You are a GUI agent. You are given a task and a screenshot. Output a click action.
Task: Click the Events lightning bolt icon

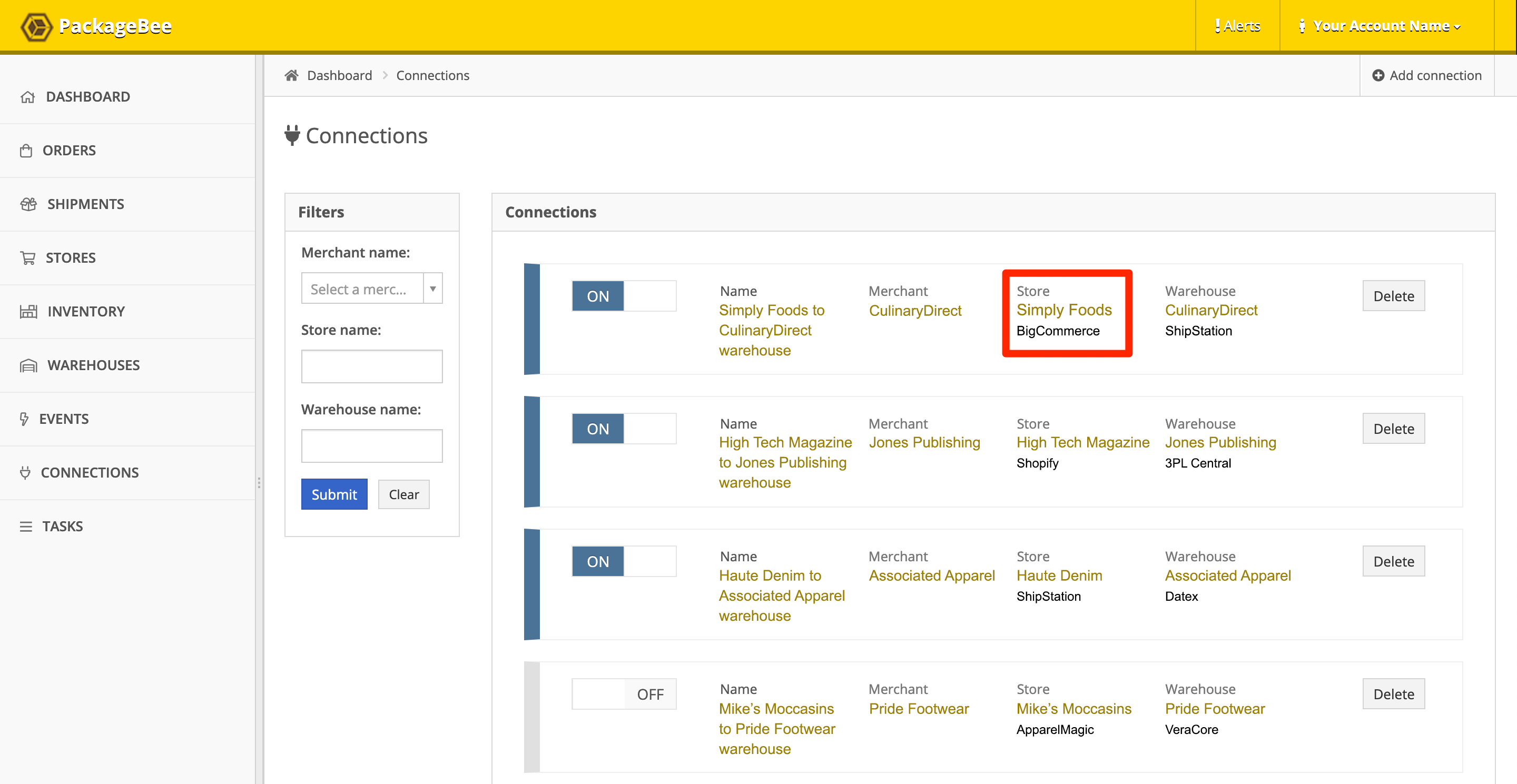[24, 419]
